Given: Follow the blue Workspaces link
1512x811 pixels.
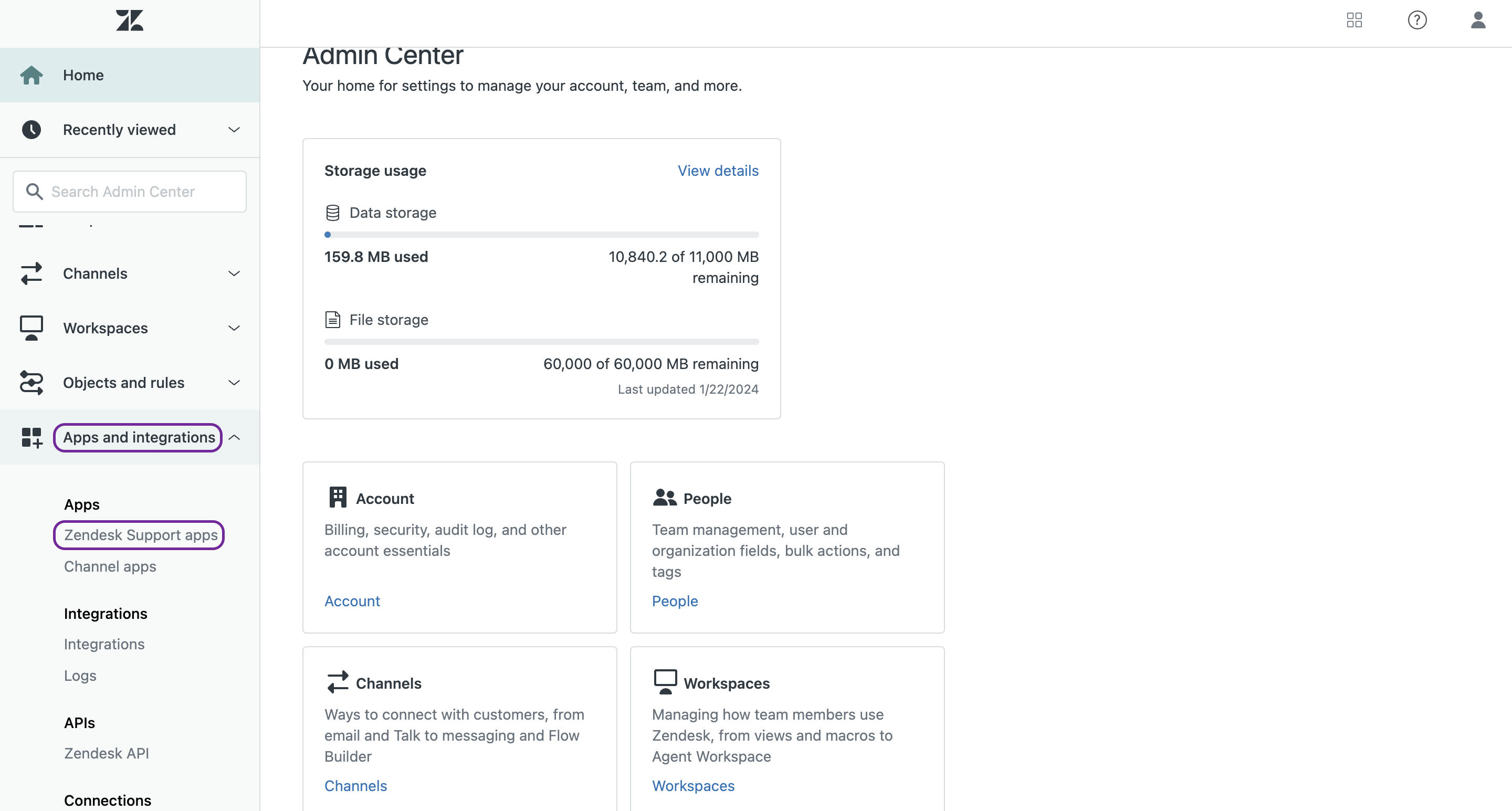Looking at the screenshot, I should (x=693, y=786).
